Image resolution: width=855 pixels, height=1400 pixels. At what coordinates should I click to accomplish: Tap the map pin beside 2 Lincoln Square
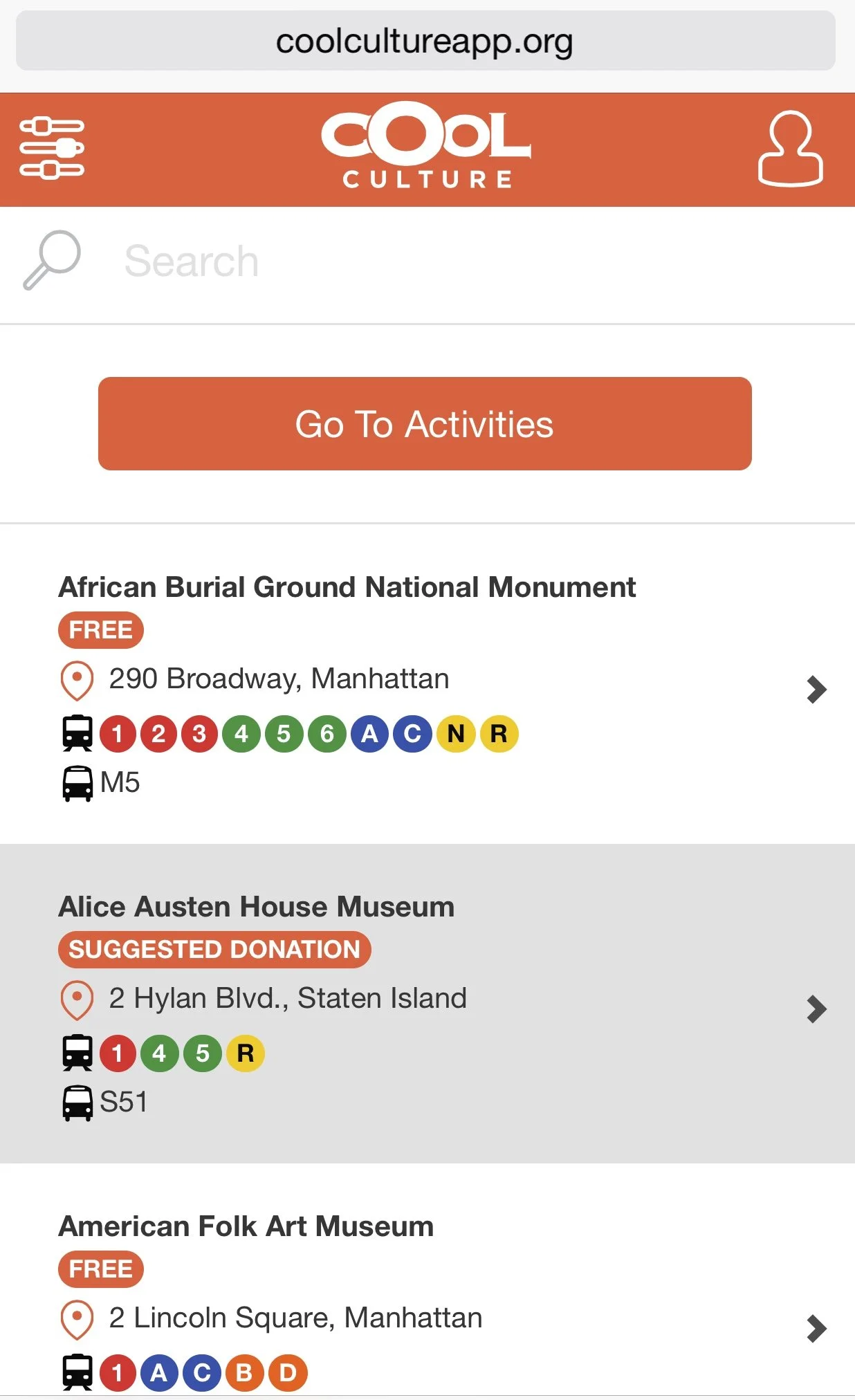coord(77,1320)
